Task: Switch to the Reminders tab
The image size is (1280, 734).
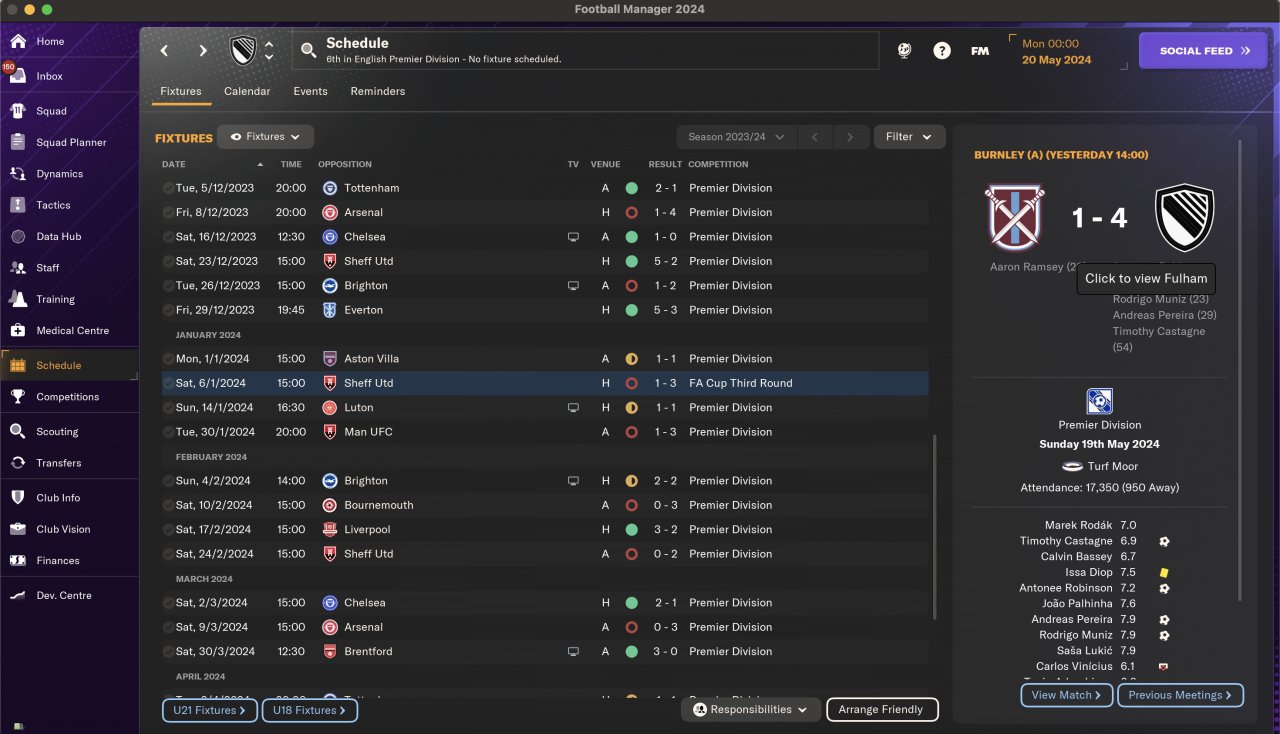Action: point(378,91)
